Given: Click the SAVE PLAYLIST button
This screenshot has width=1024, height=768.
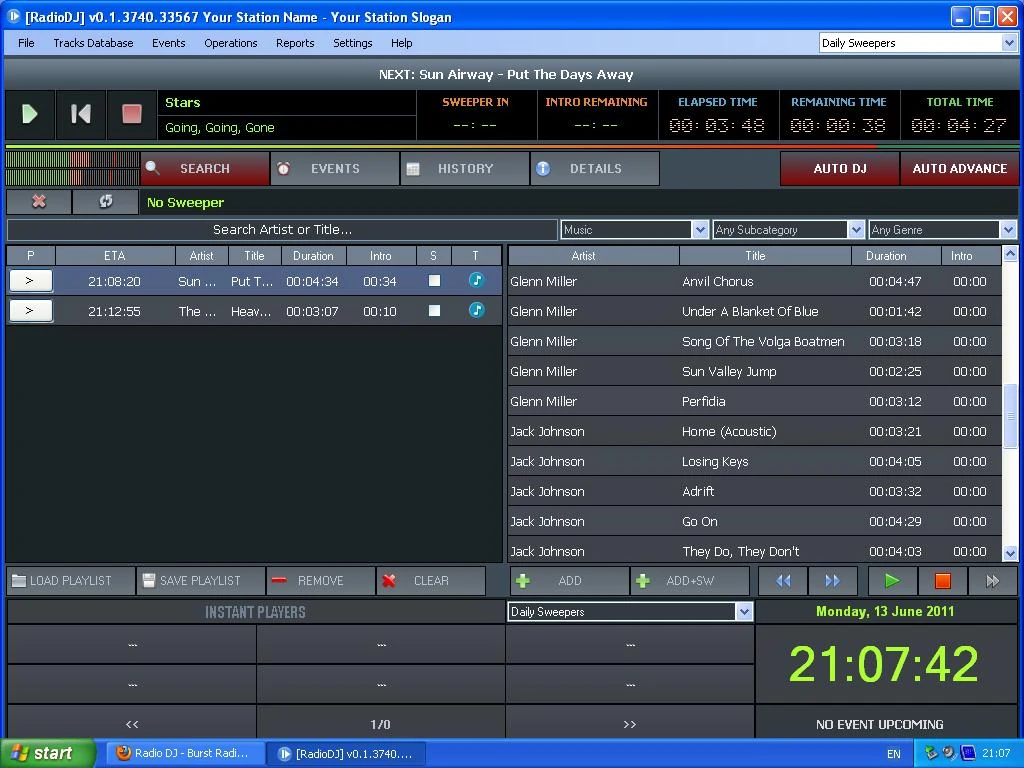Looking at the screenshot, I should 199,580.
